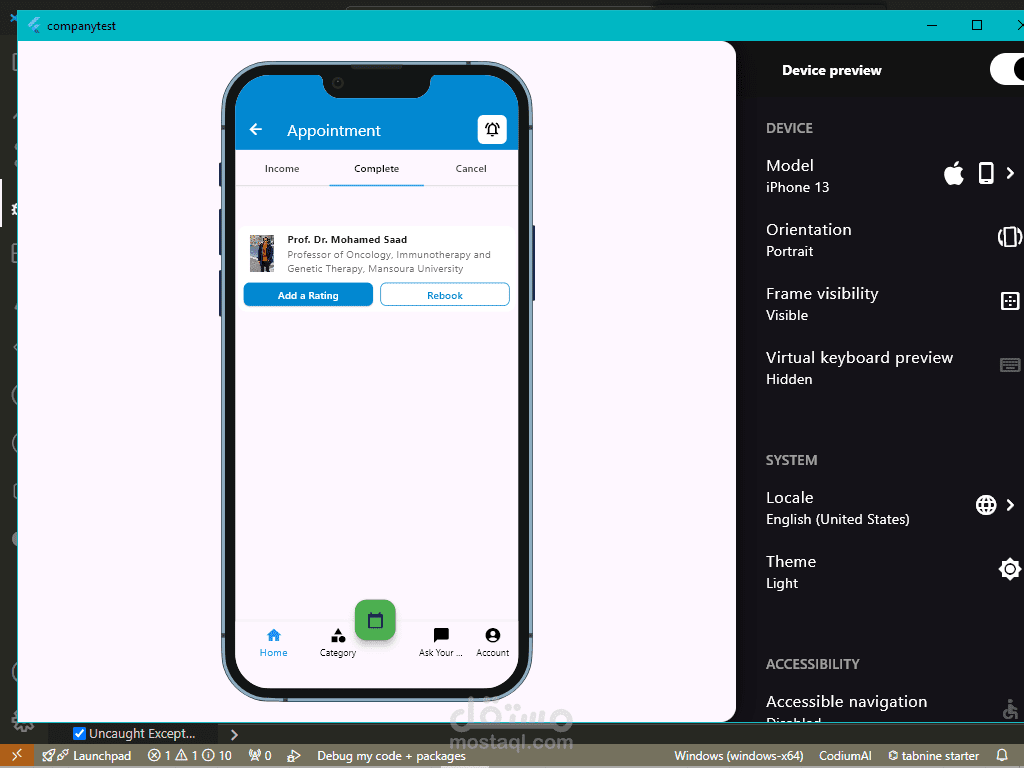Click Debug my code + packages
This screenshot has width=1024, height=768.
(x=391, y=756)
